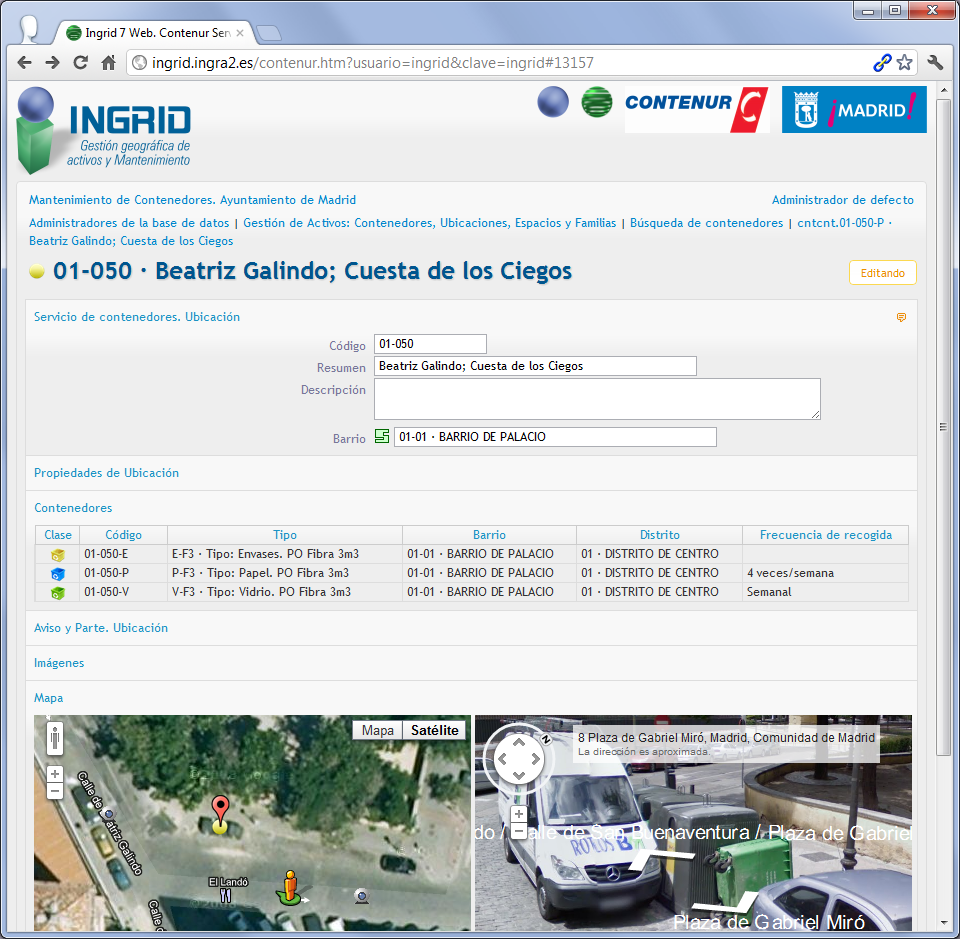Switch the map to Mapa view
The width and height of the screenshot is (960, 939).
coord(377,731)
